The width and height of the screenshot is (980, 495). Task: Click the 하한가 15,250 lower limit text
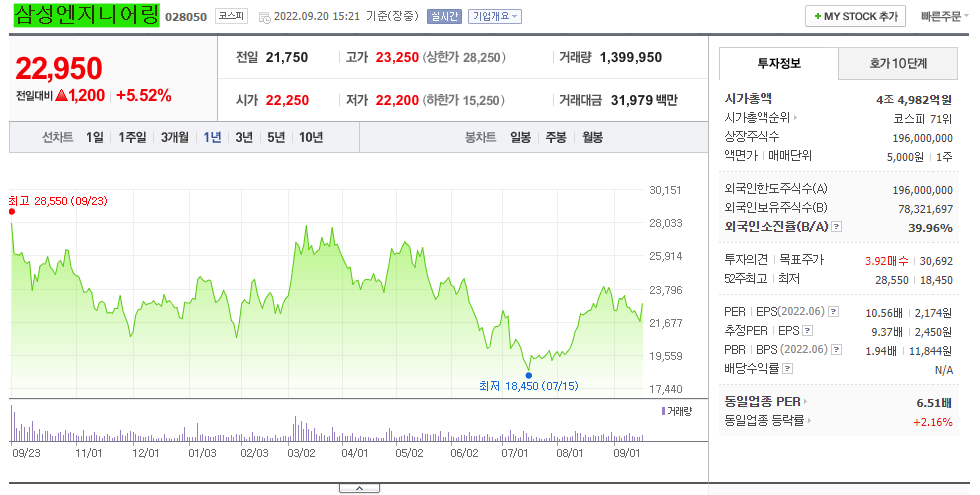464,100
